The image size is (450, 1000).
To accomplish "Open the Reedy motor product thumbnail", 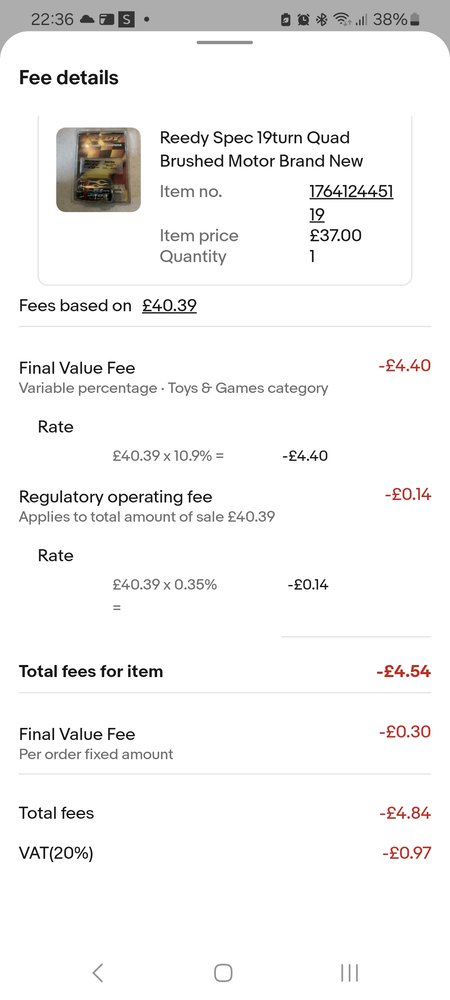I will (98, 170).
